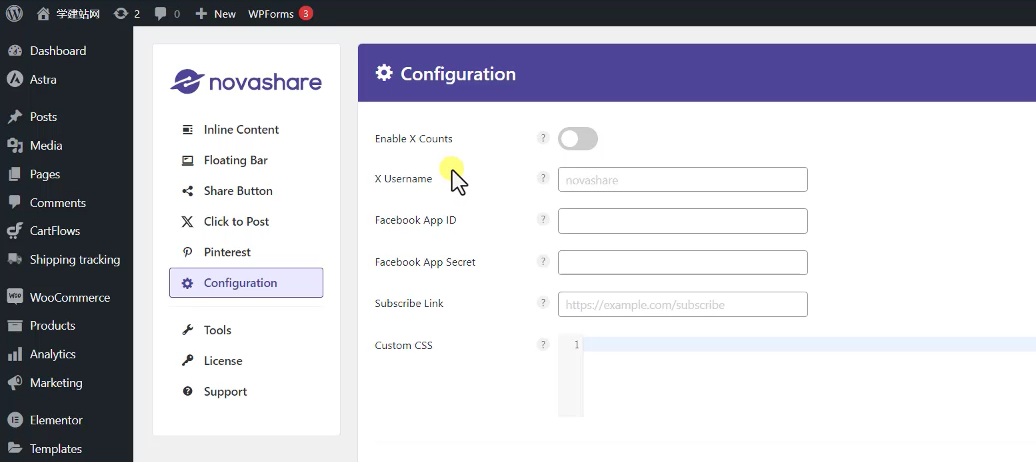Enable the X Counts toggle switch
Screen dimensions: 1036x462
(578, 139)
